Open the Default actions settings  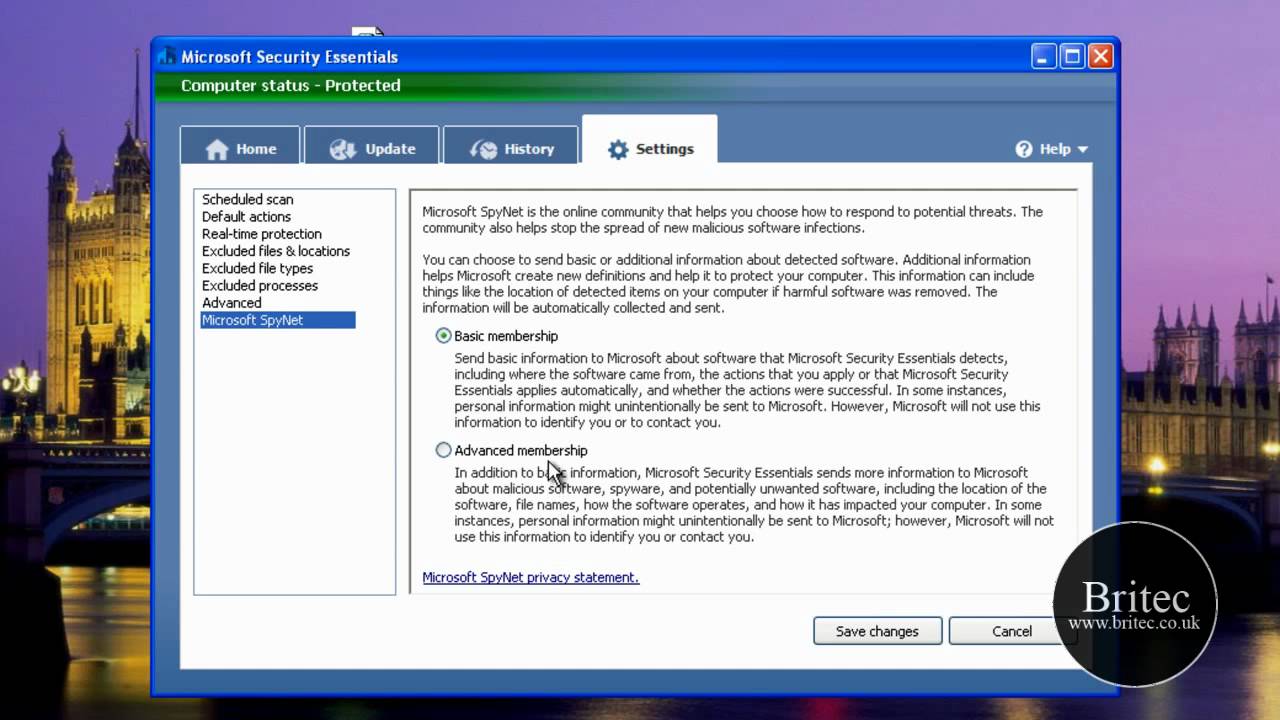246,216
